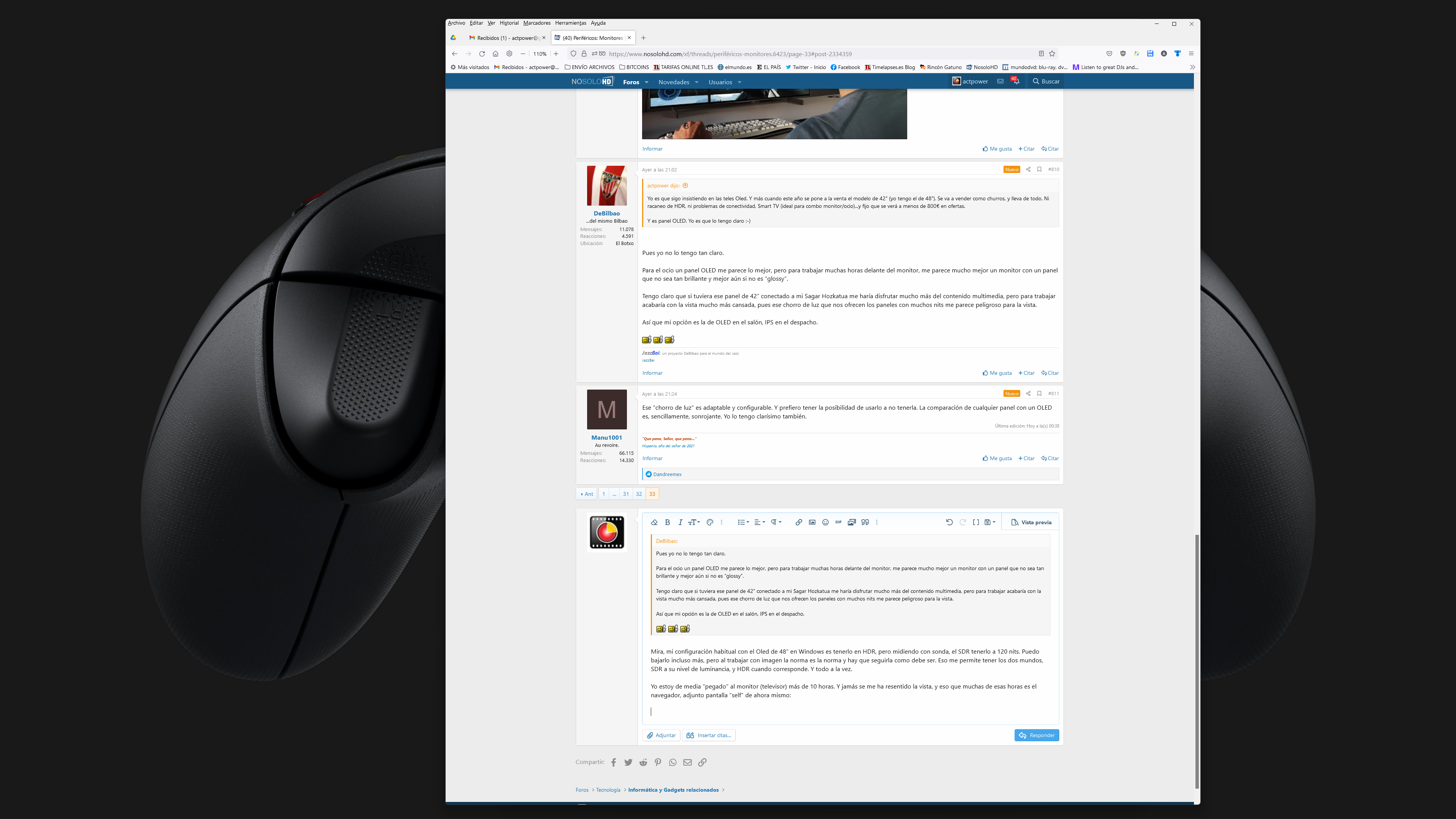Screen dimensions: 1456x819
Task: Open DeBilbao's user profile link
Action: (606, 213)
